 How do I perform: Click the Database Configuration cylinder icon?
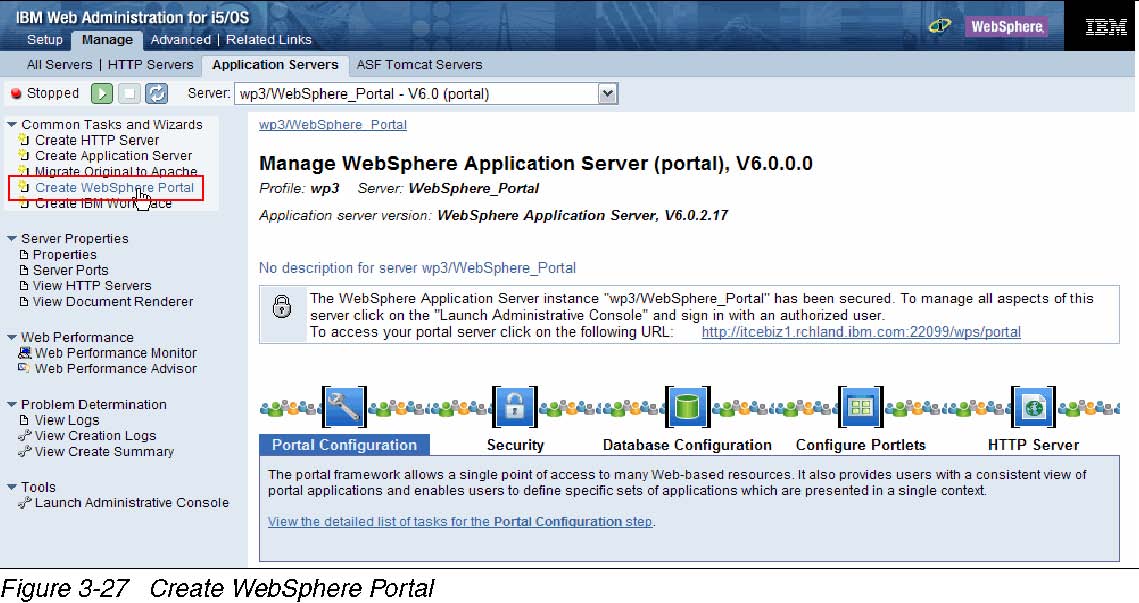coord(687,407)
